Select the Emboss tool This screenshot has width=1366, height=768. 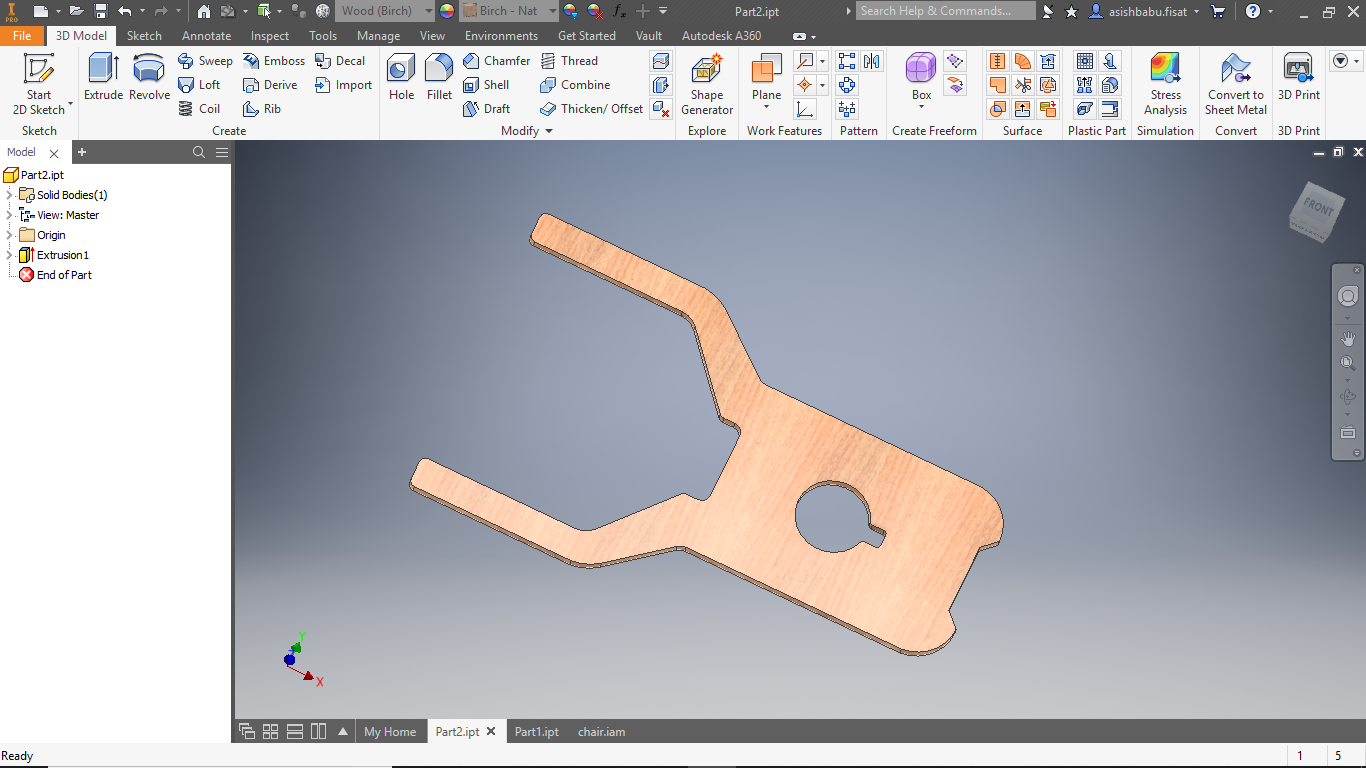coord(274,61)
